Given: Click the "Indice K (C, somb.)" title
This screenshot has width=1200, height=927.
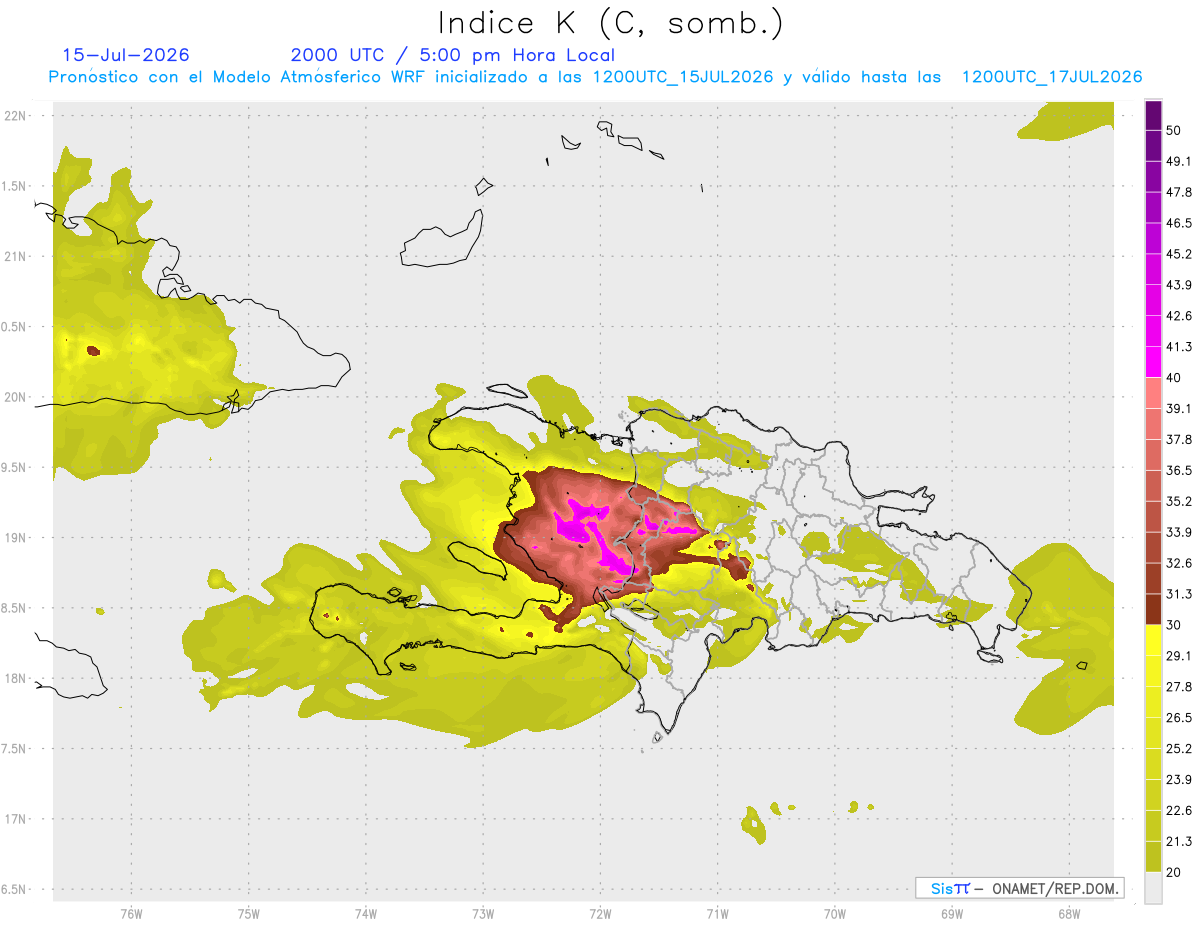Looking at the screenshot, I should pos(611,23).
